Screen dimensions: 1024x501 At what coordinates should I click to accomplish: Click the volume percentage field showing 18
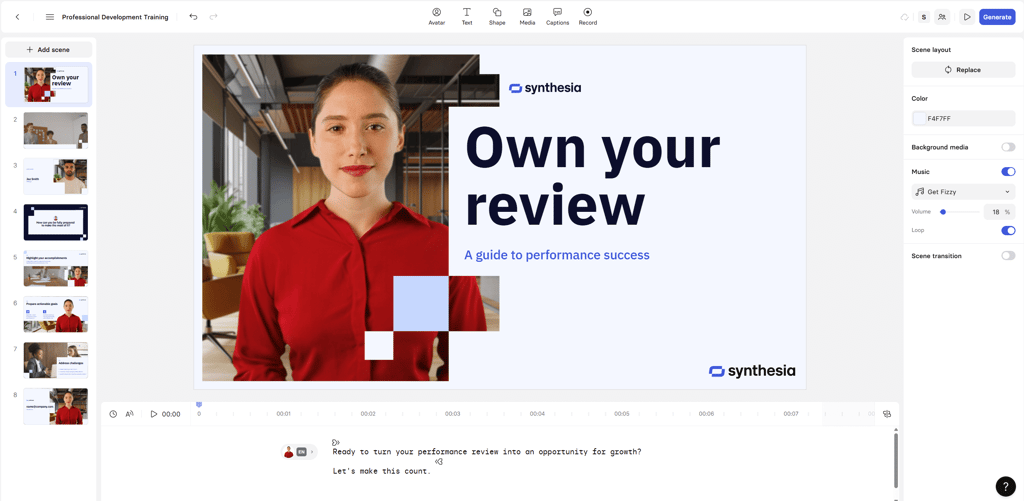(999, 212)
